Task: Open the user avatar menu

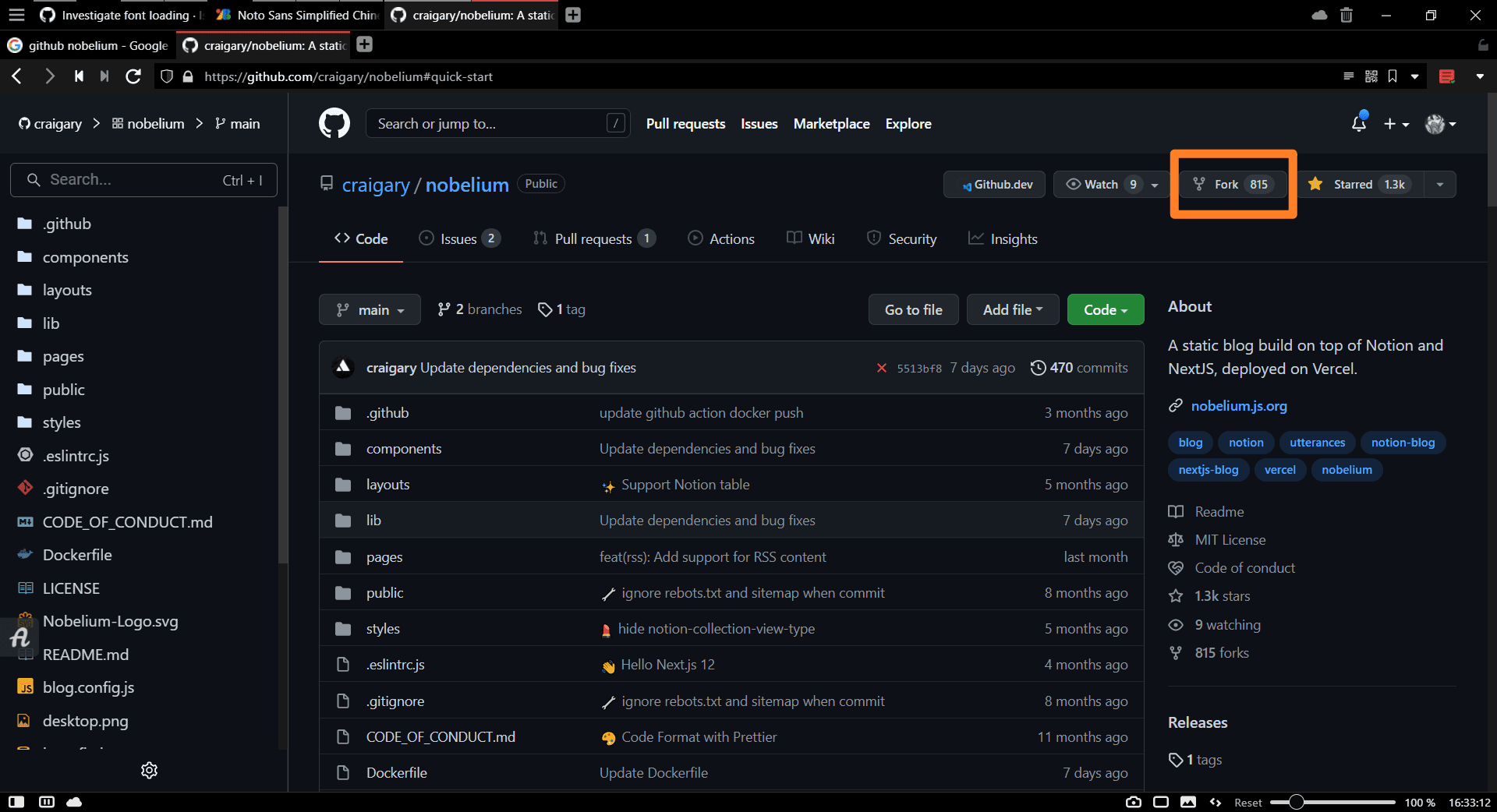Action: pyautogui.click(x=1440, y=124)
